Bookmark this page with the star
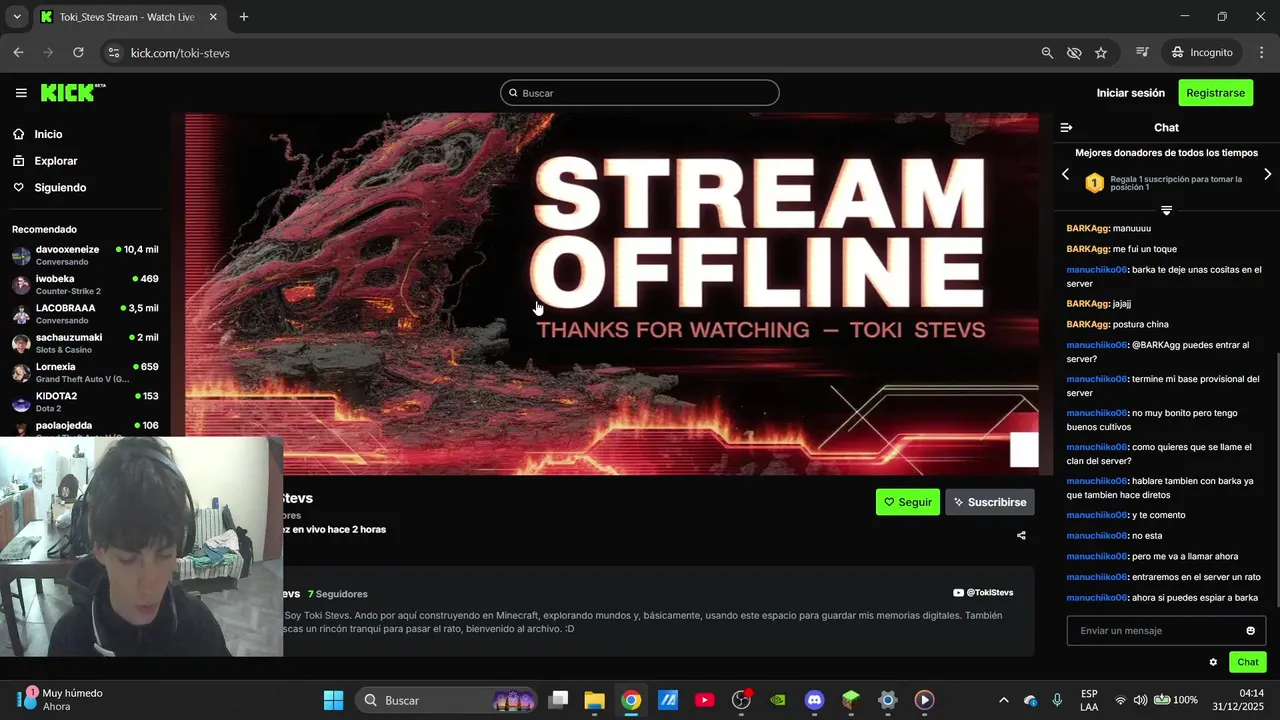 click(x=1101, y=52)
